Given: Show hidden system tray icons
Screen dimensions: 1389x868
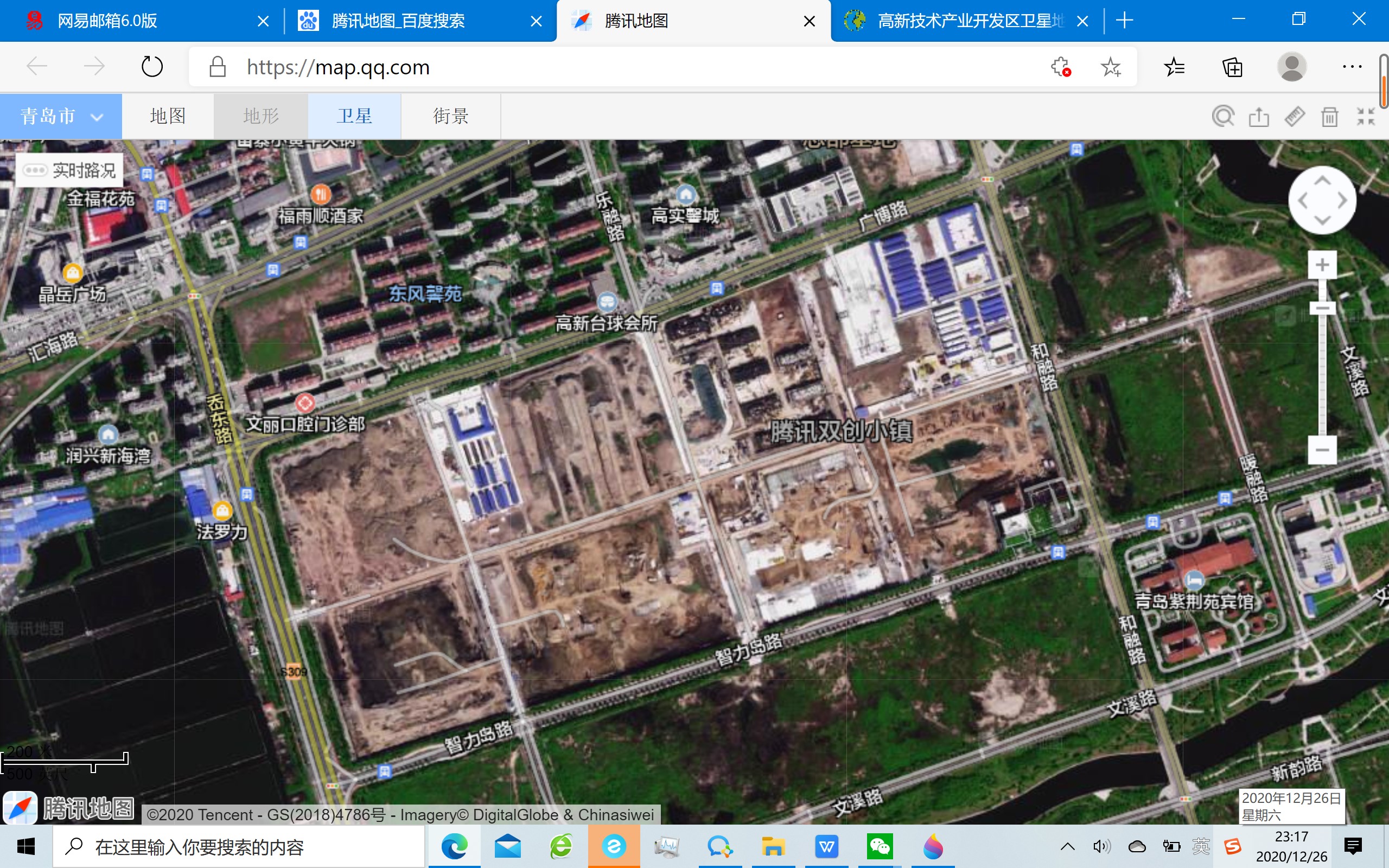Looking at the screenshot, I should click(1068, 847).
